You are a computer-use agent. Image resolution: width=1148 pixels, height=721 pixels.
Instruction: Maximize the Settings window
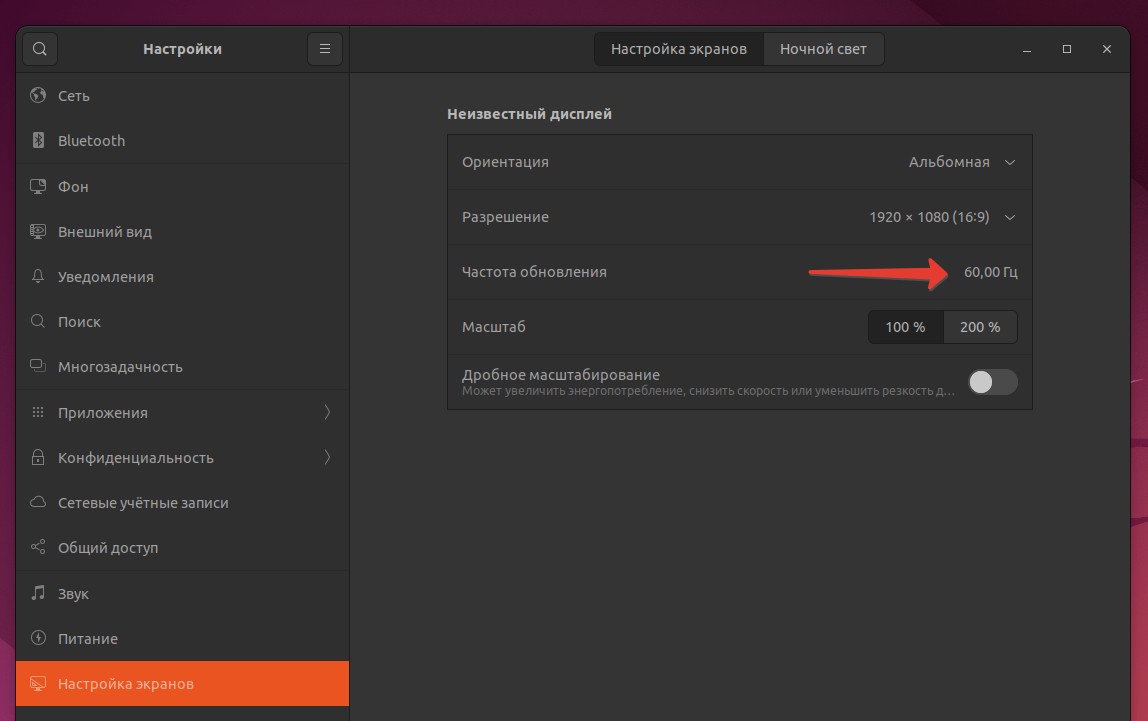[1067, 49]
